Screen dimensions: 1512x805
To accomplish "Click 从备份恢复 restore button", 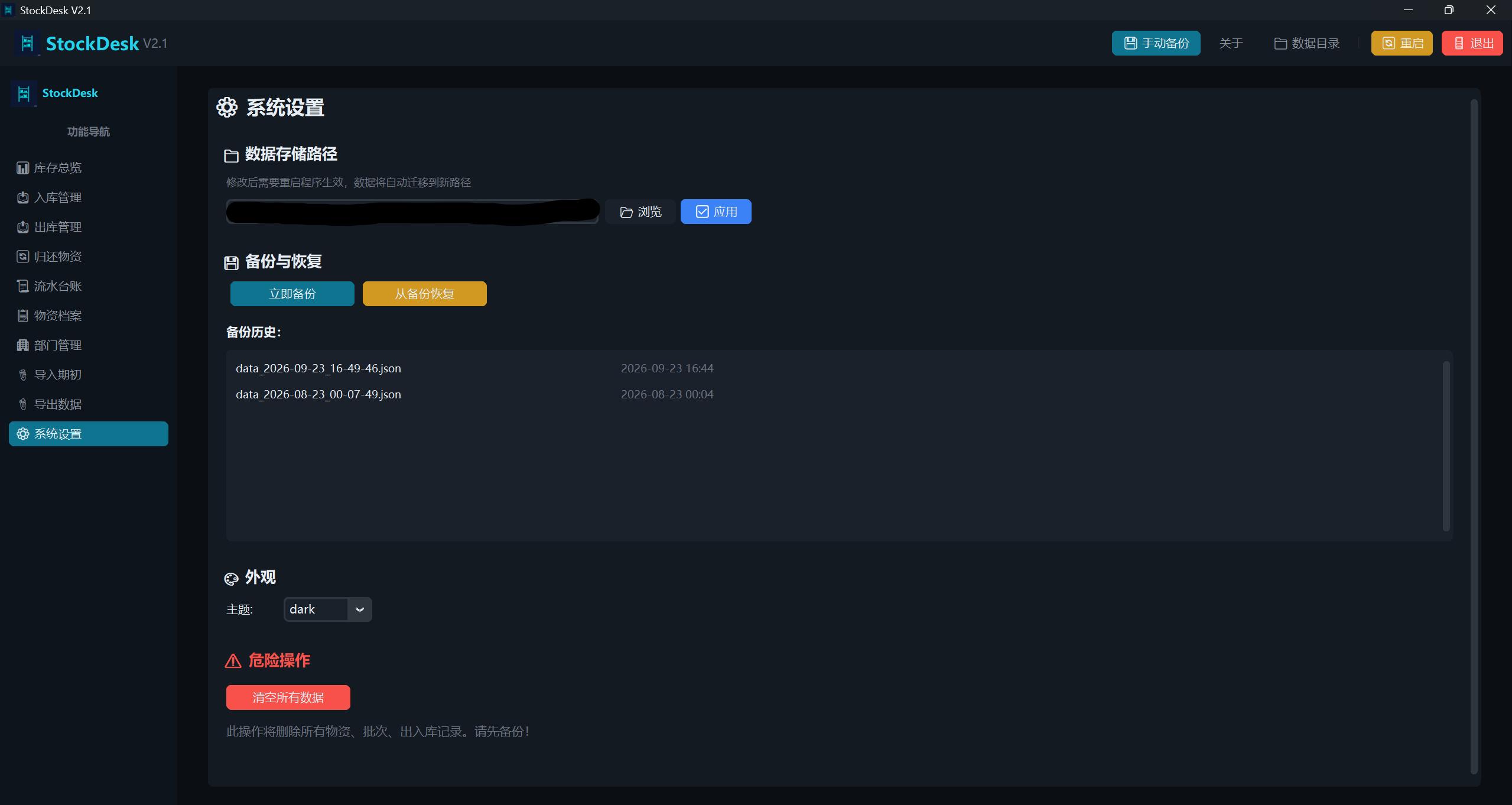I will tap(425, 294).
